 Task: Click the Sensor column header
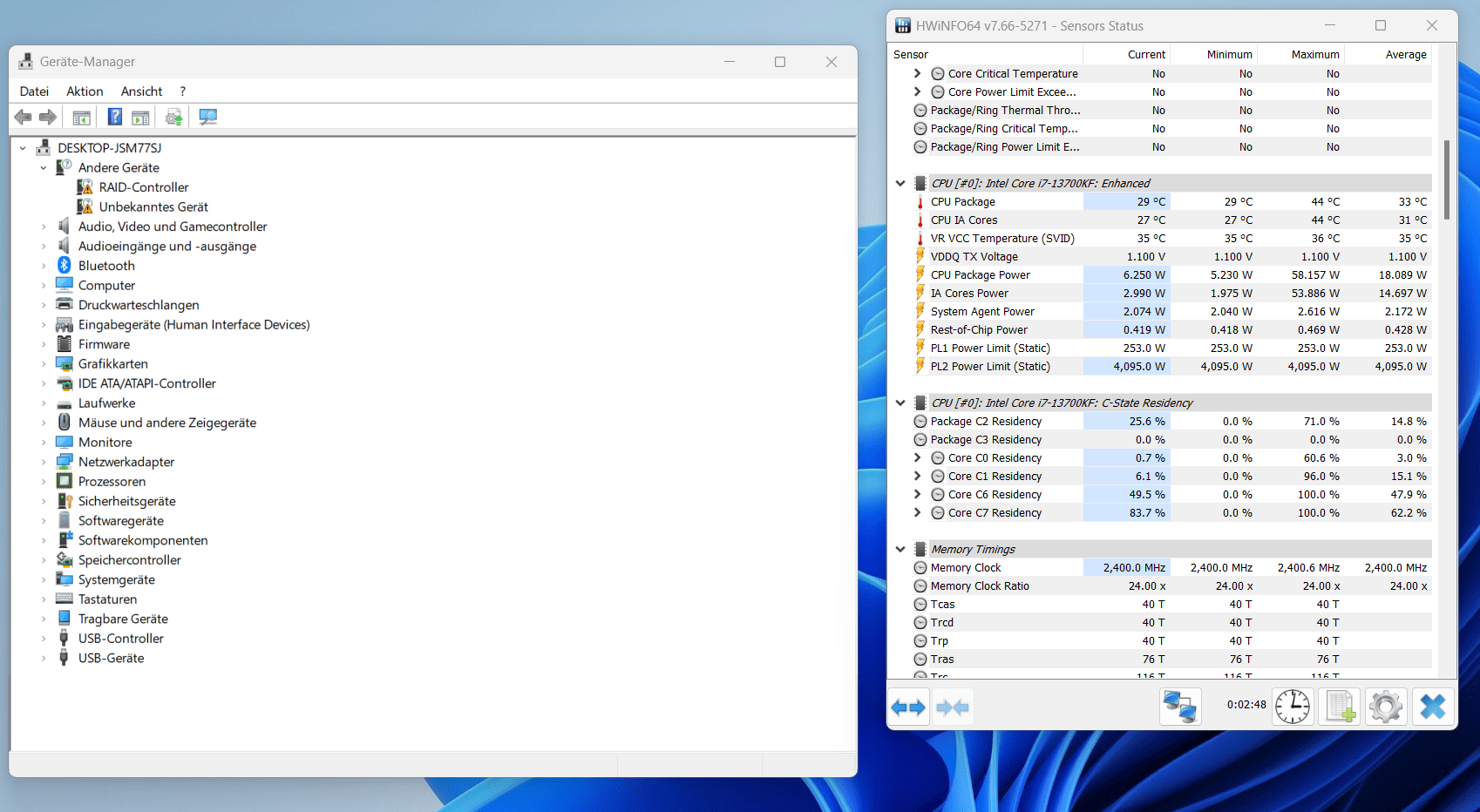pyautogui.click(x=986, y=54)
